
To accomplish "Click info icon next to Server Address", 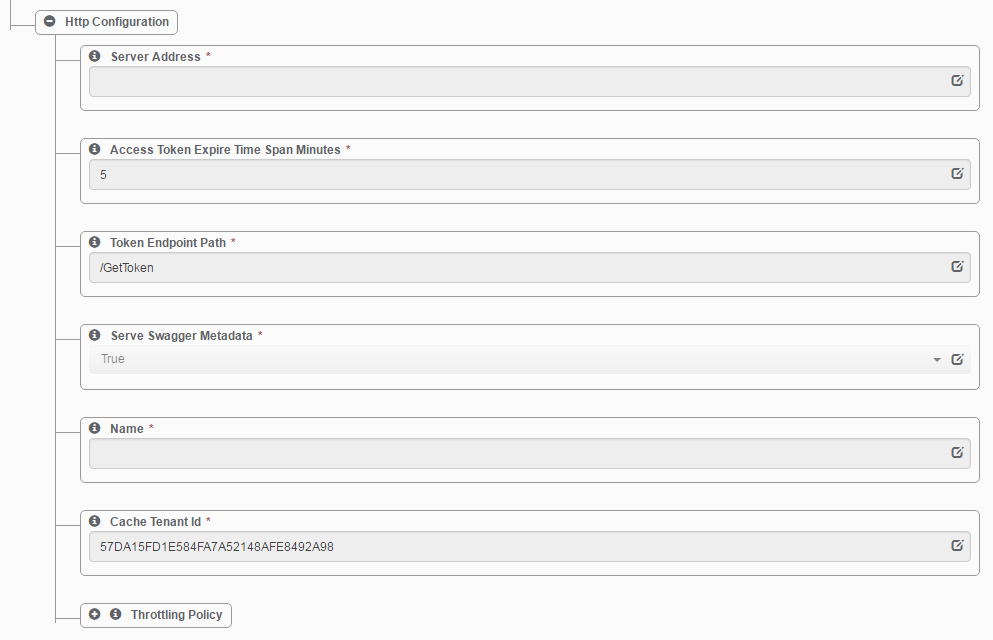I will 94,56.
